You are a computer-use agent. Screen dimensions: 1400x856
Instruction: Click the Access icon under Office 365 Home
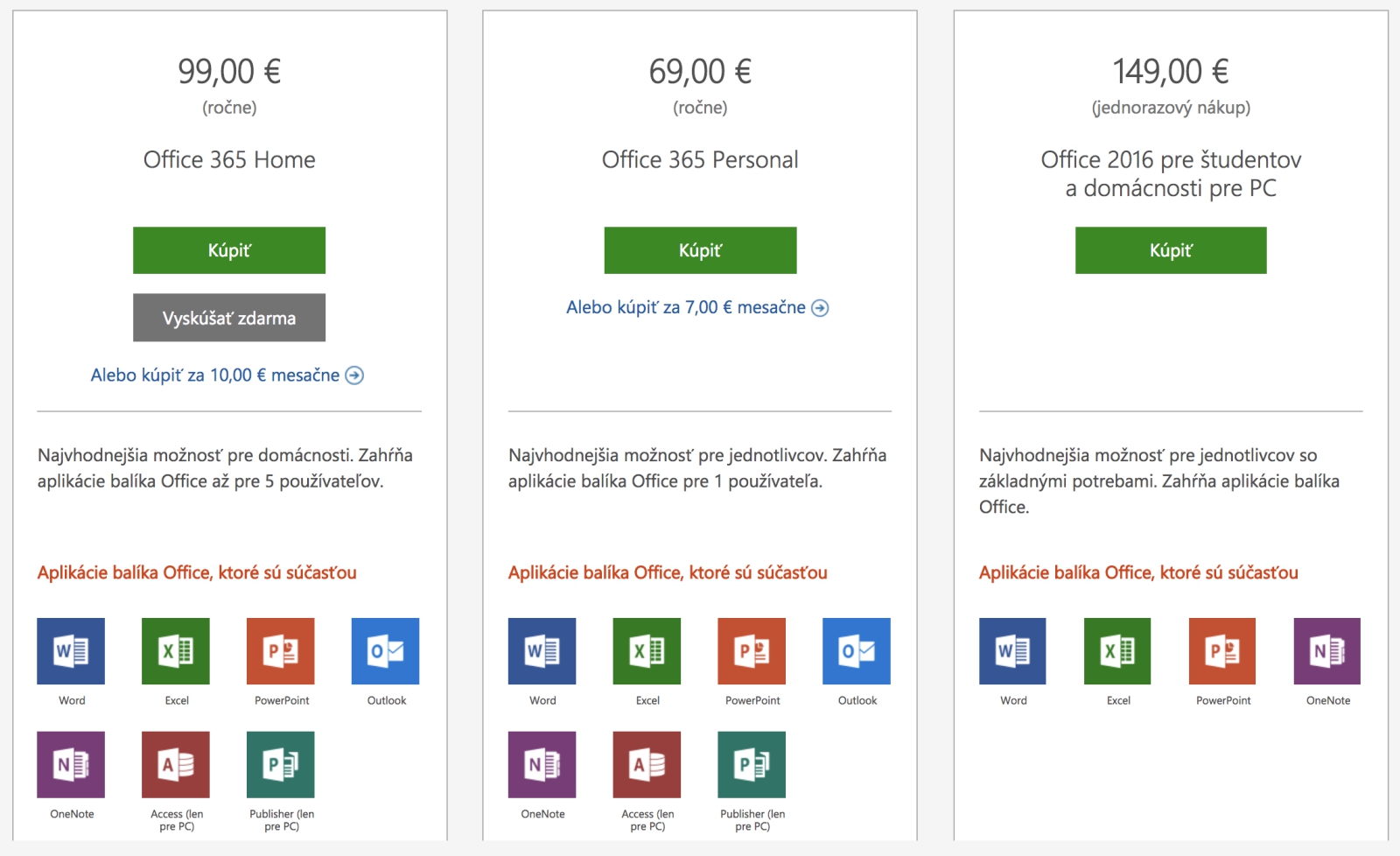pyautogui.click(x=176, y=765)
